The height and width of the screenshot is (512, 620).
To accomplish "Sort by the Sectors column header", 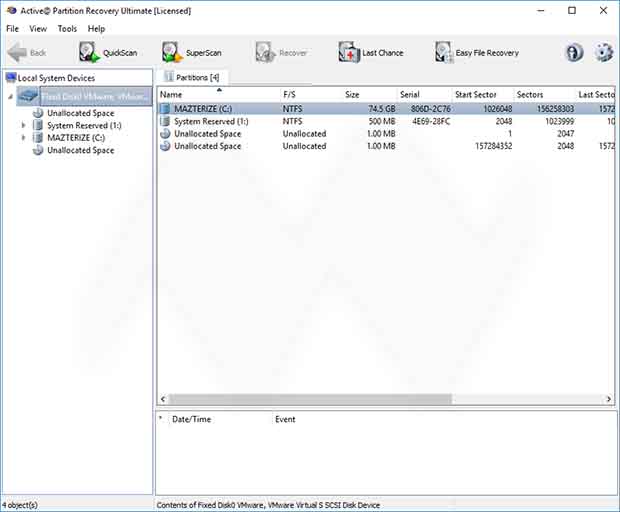I will point(544,94).
